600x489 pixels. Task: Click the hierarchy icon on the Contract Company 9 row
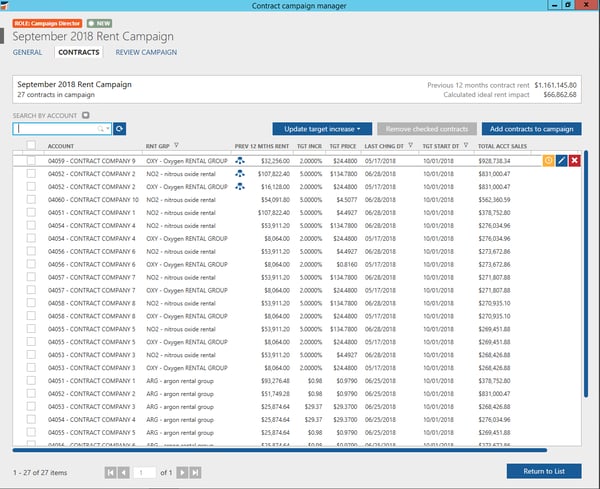240,160
